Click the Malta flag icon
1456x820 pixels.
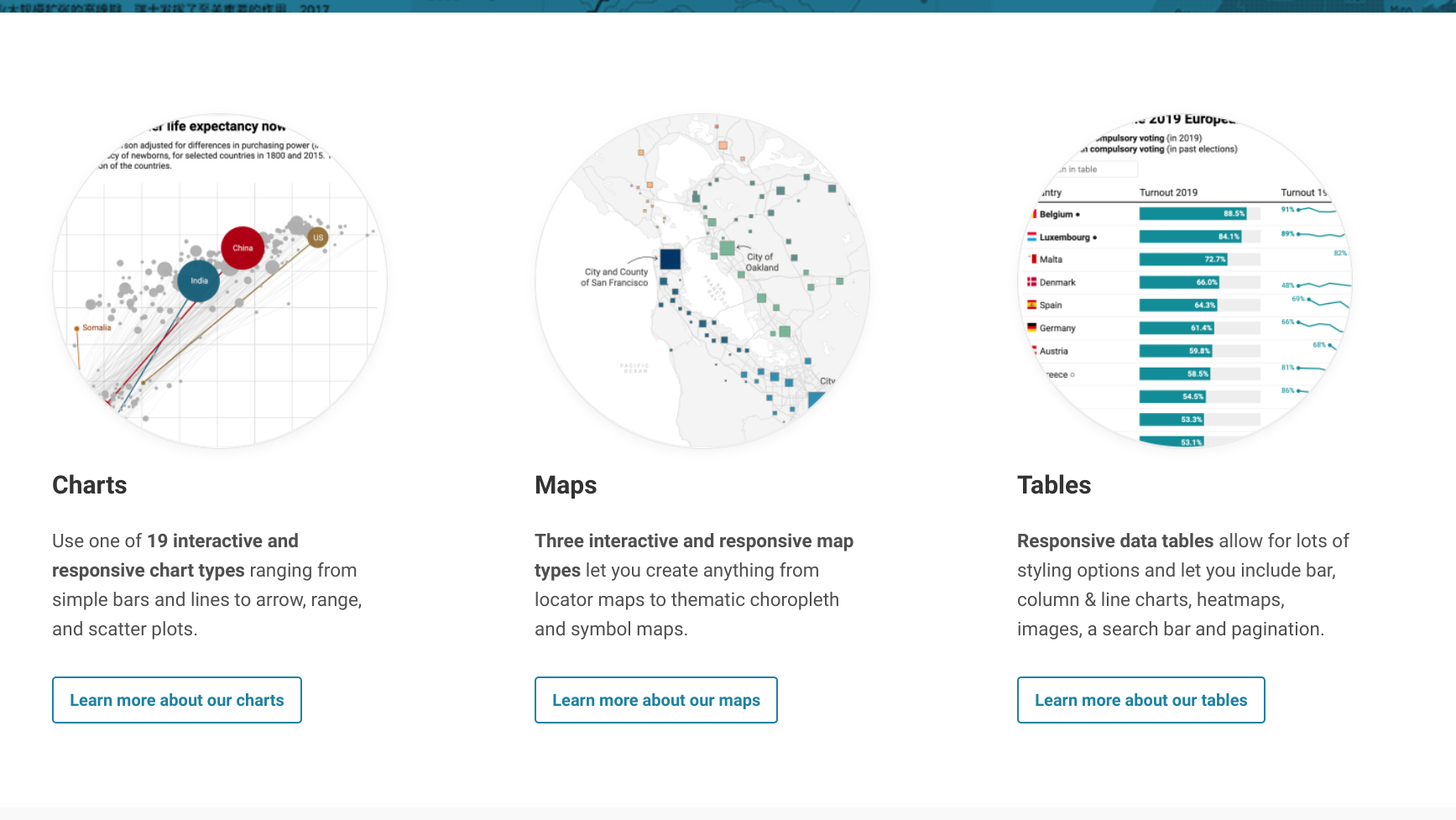[1034, 259]
